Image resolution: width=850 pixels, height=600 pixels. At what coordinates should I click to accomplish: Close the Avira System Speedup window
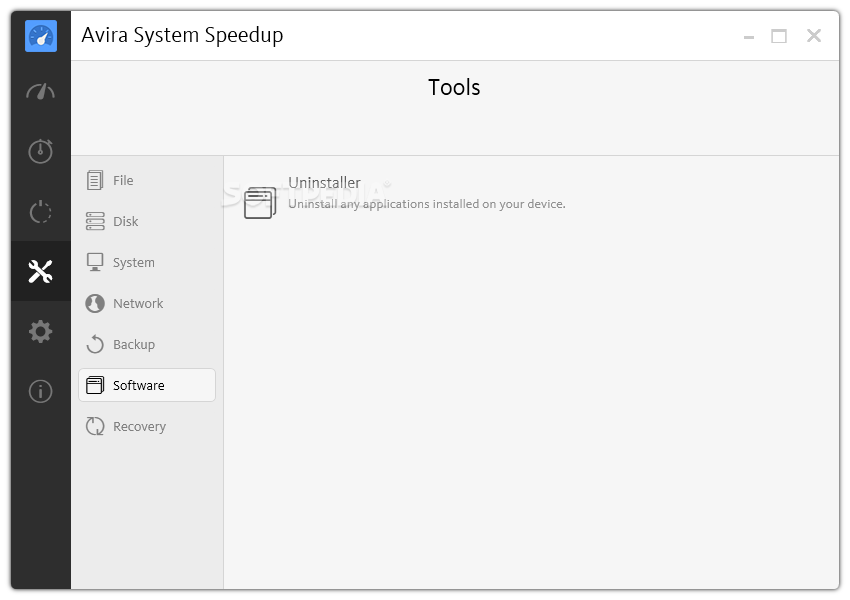point(814,36)
